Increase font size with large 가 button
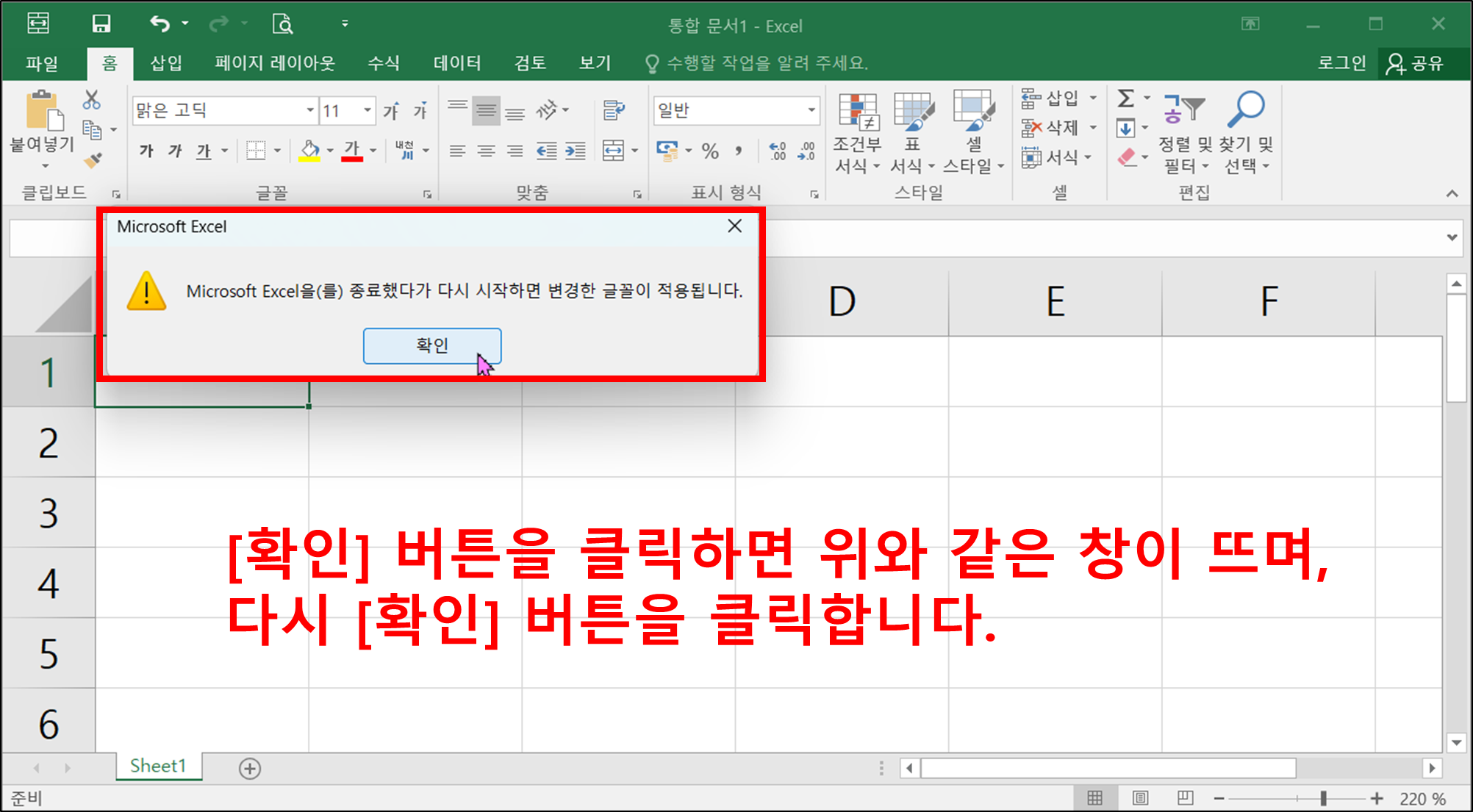1473x812 pixels. point(391,110)
